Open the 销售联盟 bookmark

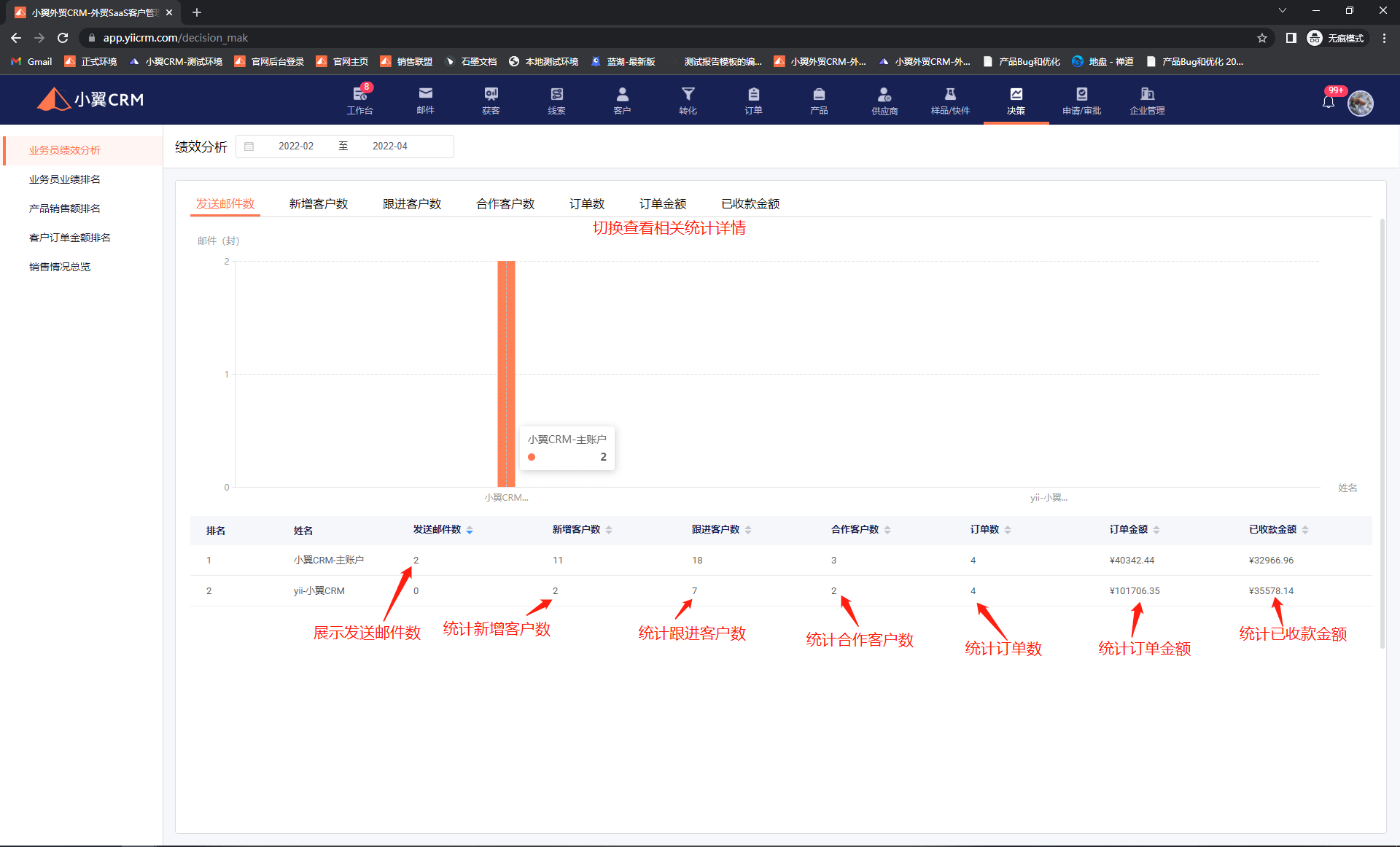click(x=407, y=61)
